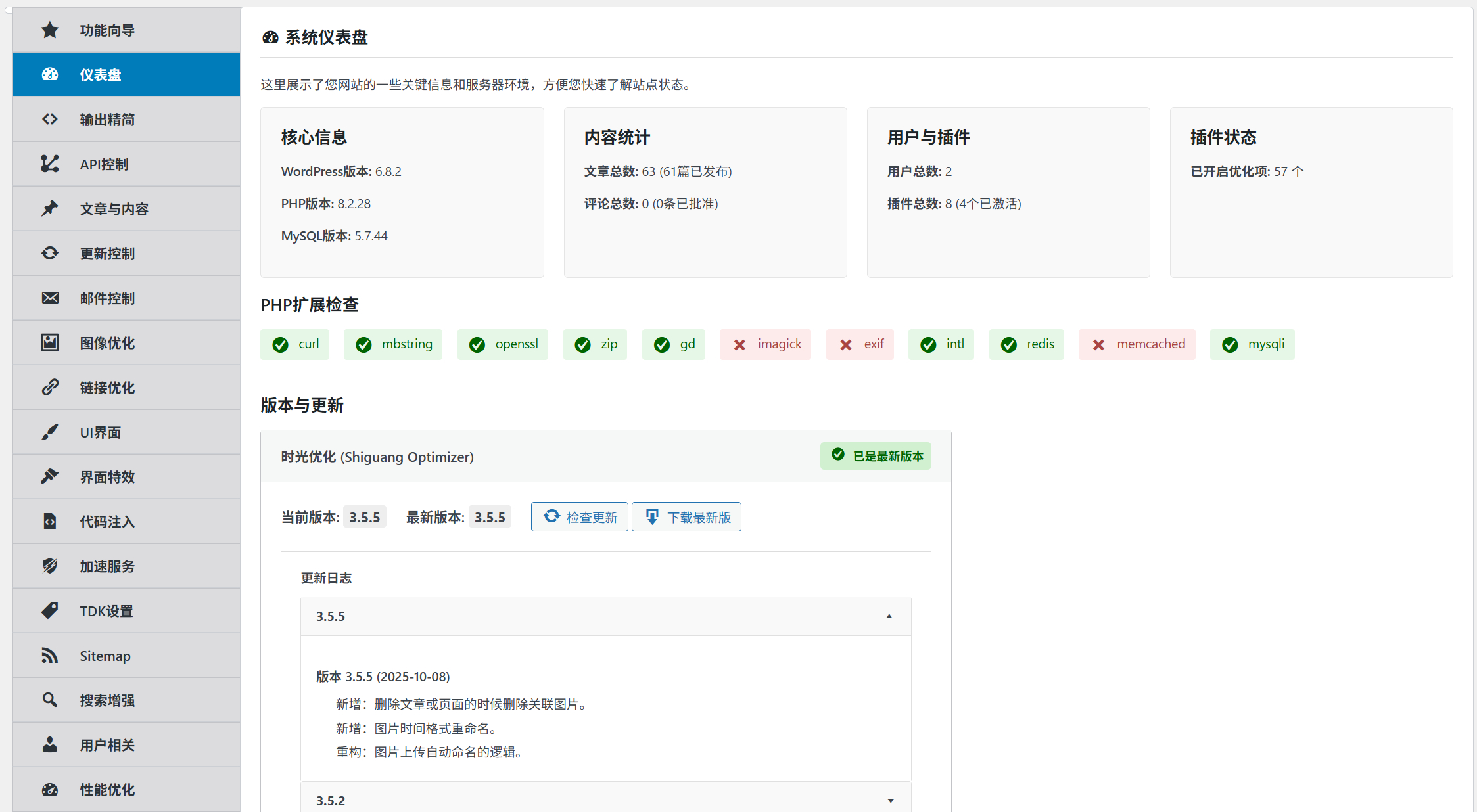Click the 已开启优化项: 57 个 text
The height and width of the screenshot is (812, 1477).
[1247, 171]
